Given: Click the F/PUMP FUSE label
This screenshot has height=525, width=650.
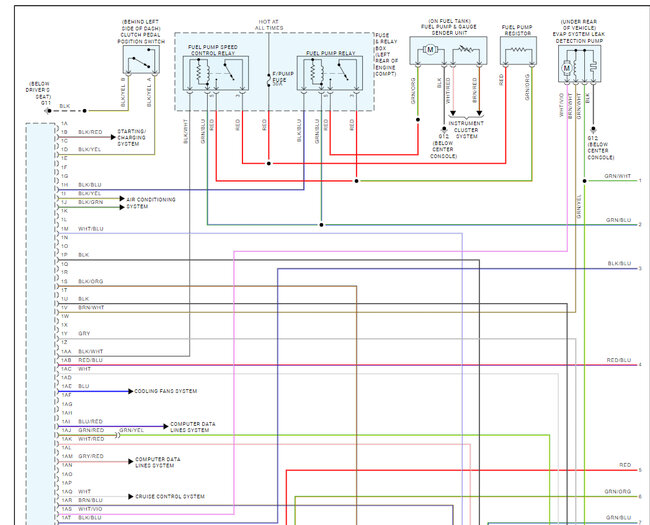Looking at the screenshot, I should pos(283,78).
